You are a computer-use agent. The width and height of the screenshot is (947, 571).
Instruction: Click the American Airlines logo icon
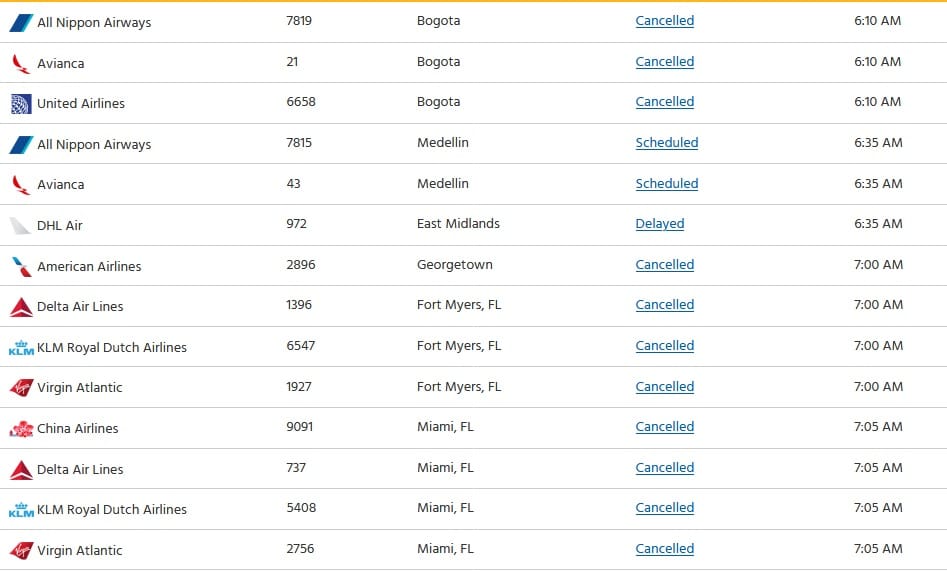click(x=21, y=266)
